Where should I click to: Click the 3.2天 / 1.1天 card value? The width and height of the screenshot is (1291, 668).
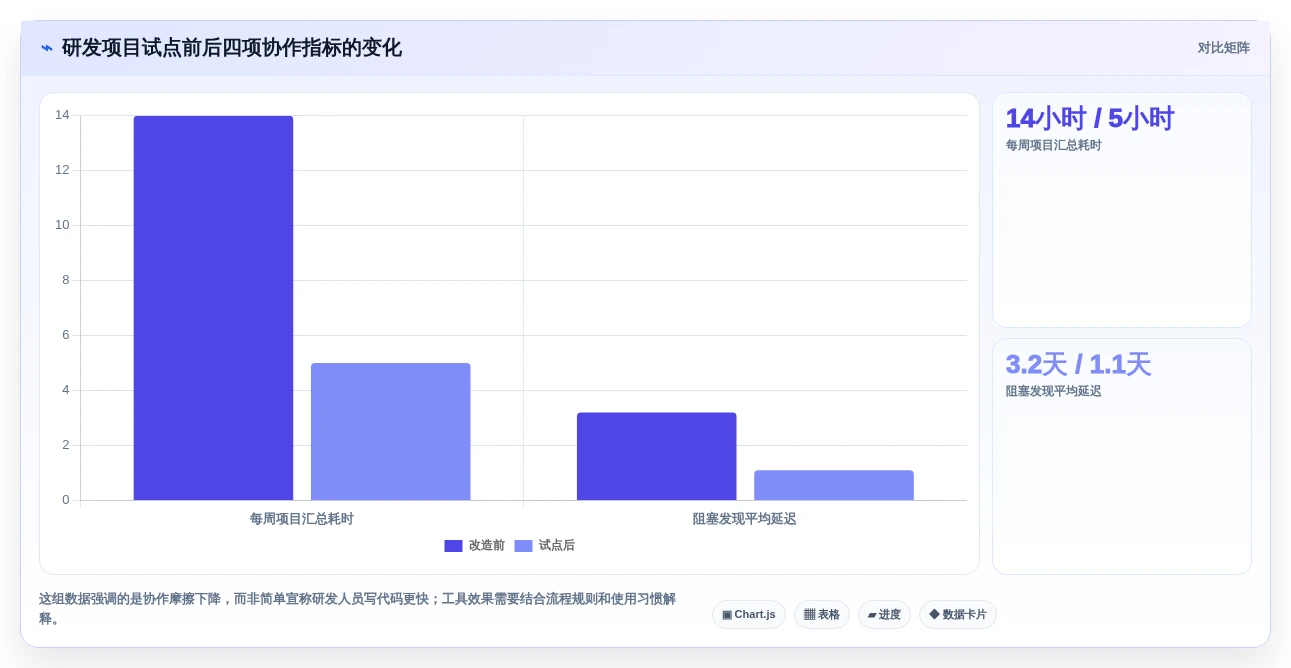[1078, 364]
